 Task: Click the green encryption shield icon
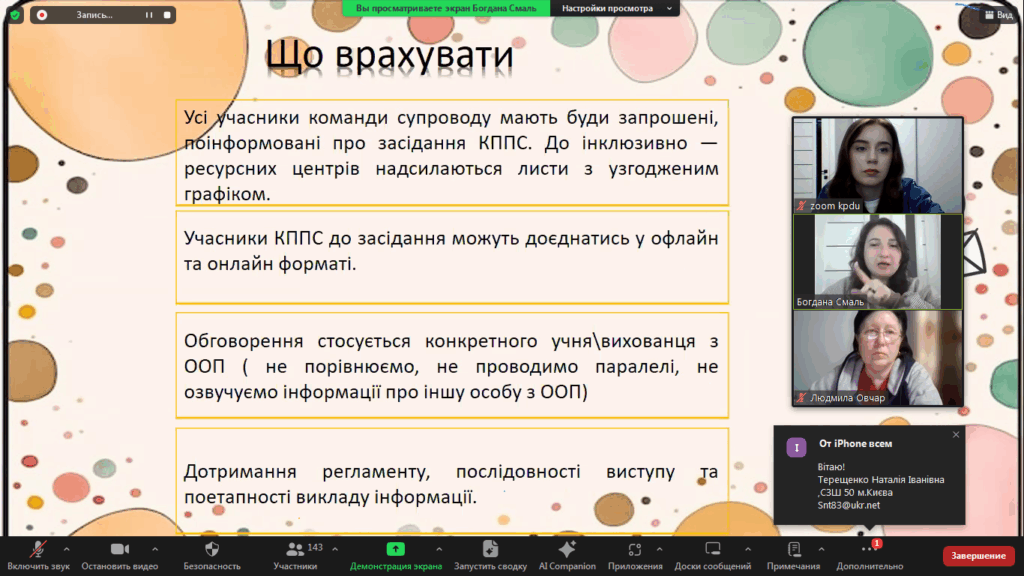click(x=14, y=15)
